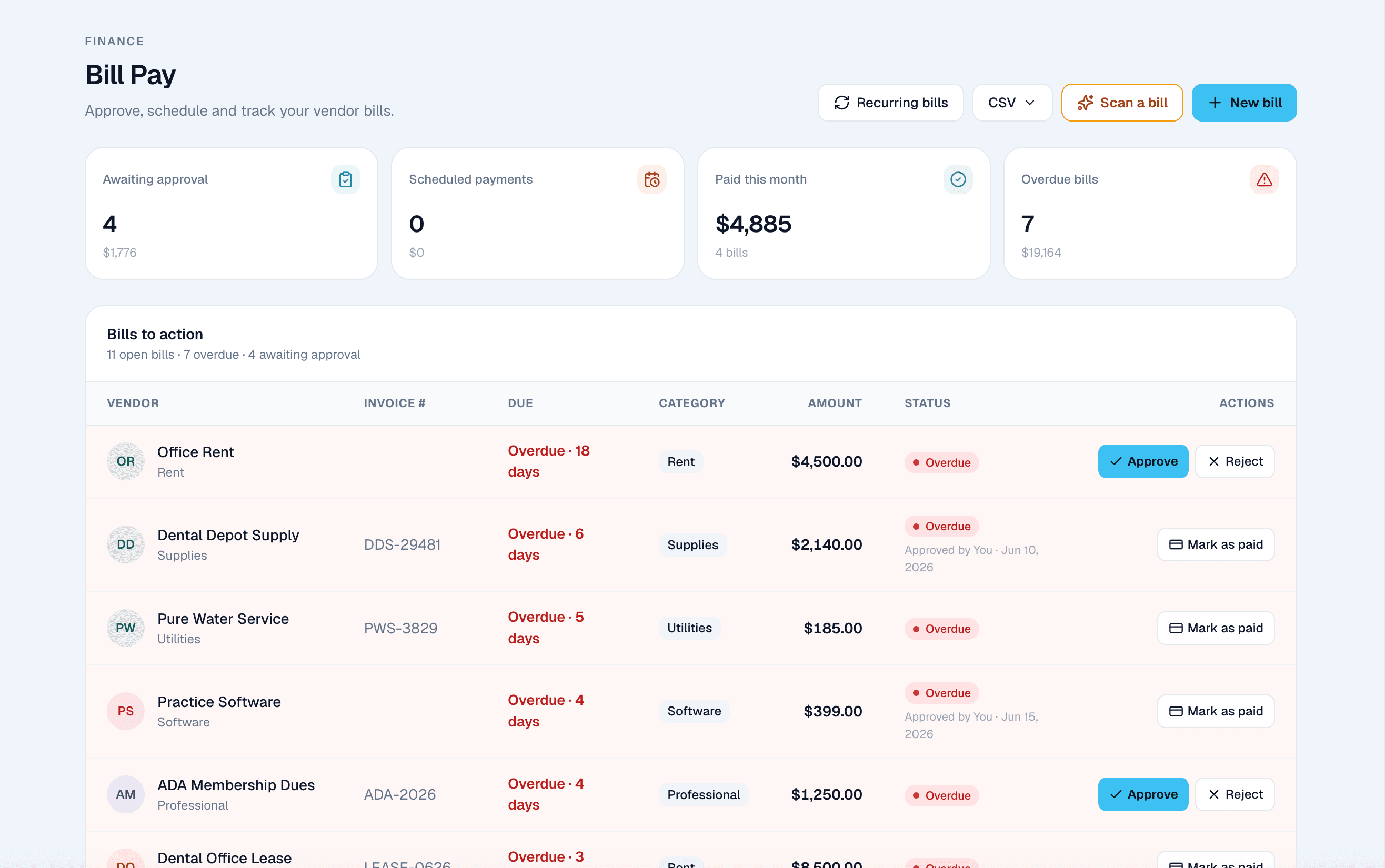This screenshot has height=868, width=1385.
Task: Click the calendar-clock icon on Scheduled payments card
Action: (652, 180)
